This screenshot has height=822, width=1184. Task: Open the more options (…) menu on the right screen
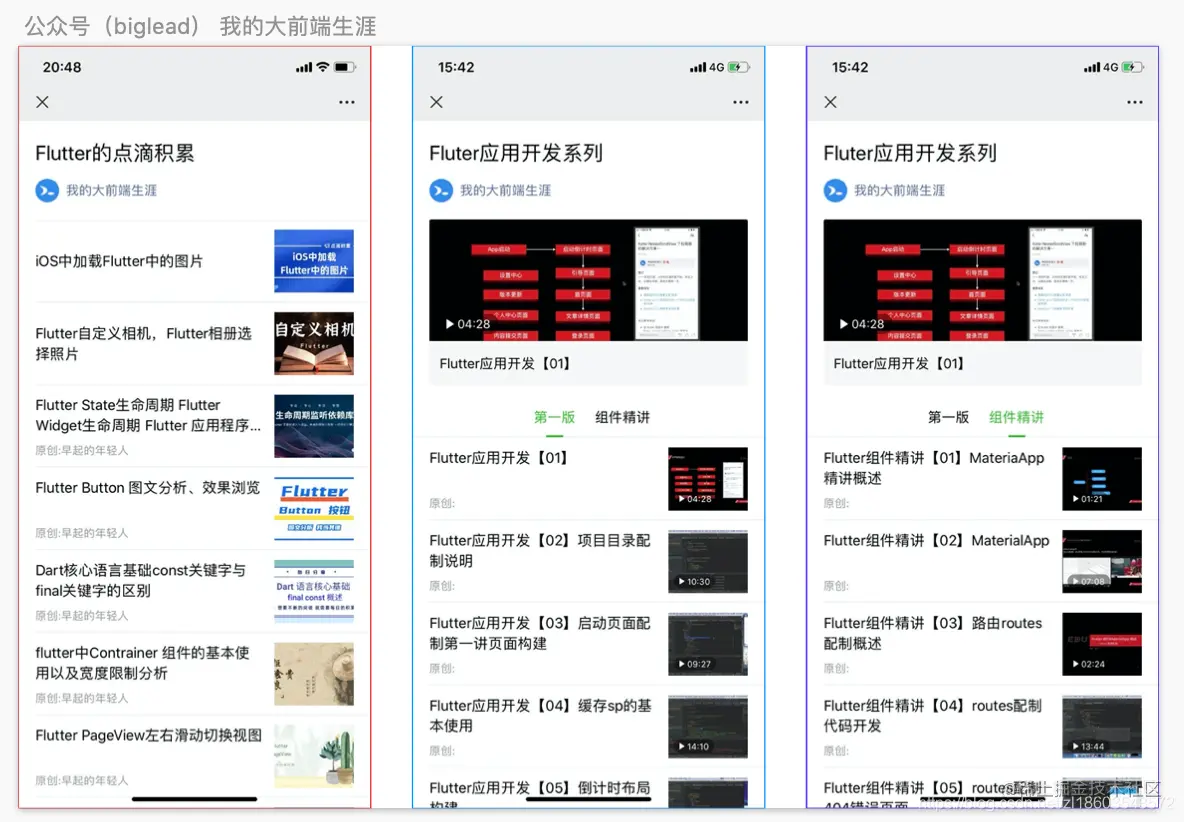pos(1134,101)
